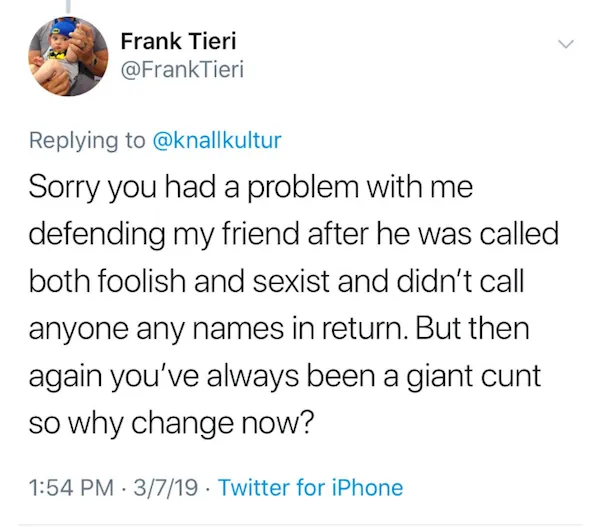The width and height of the screenshot is (600, 527).
Task: Open the 'Twitter for iPhone' source link
Action: [310, 487]
